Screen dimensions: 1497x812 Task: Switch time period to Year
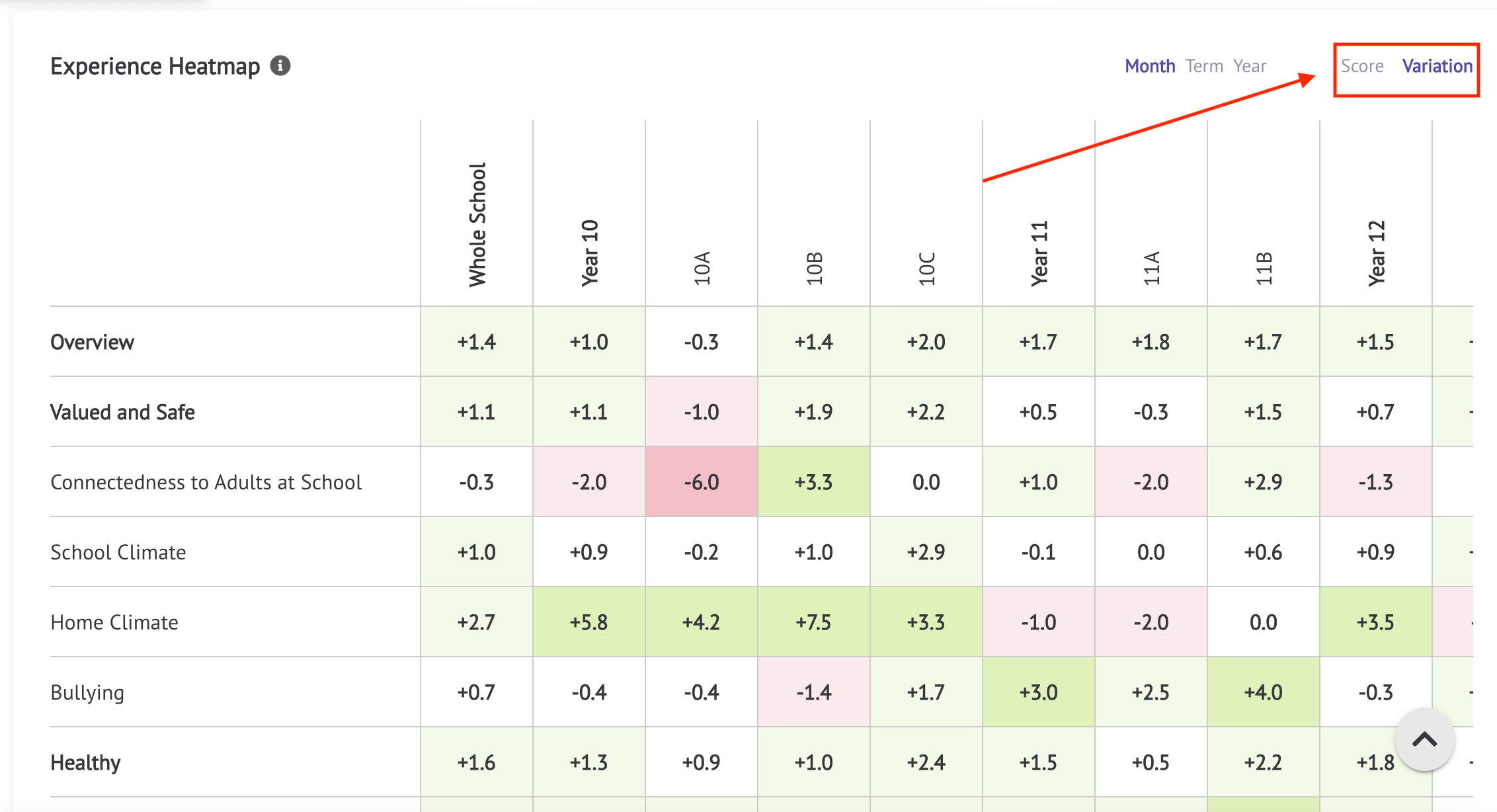coord(1250,66)
